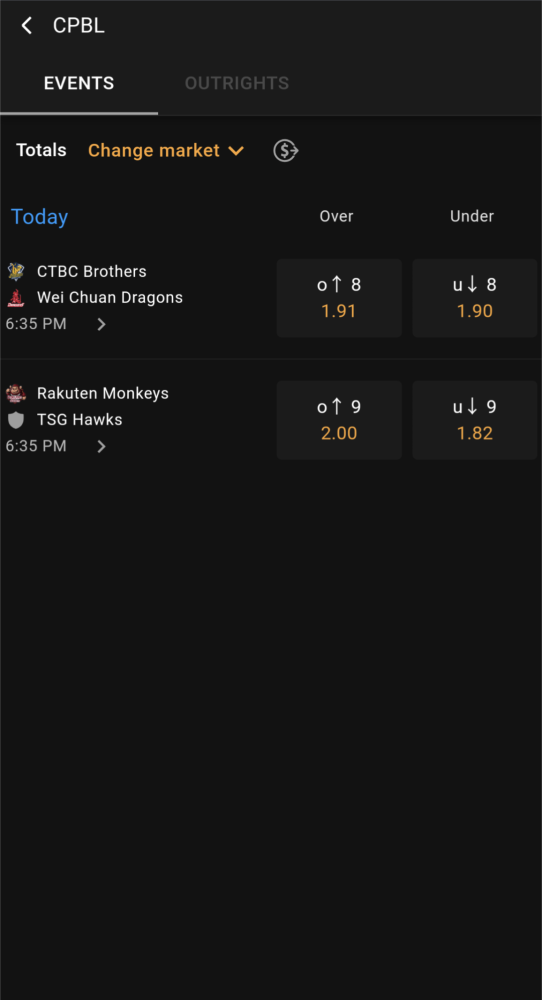Tap the Wei Chuan Dragons team logo
The height and width of the screenshot is (1000, 542).
tap(16, 298)
